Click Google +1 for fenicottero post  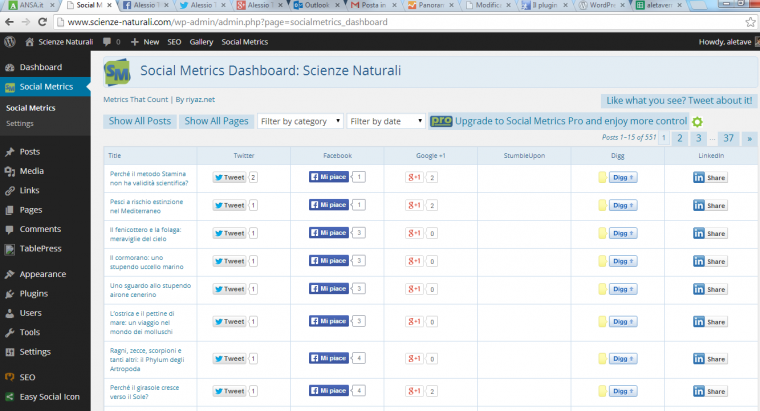(x=414, y=233)
